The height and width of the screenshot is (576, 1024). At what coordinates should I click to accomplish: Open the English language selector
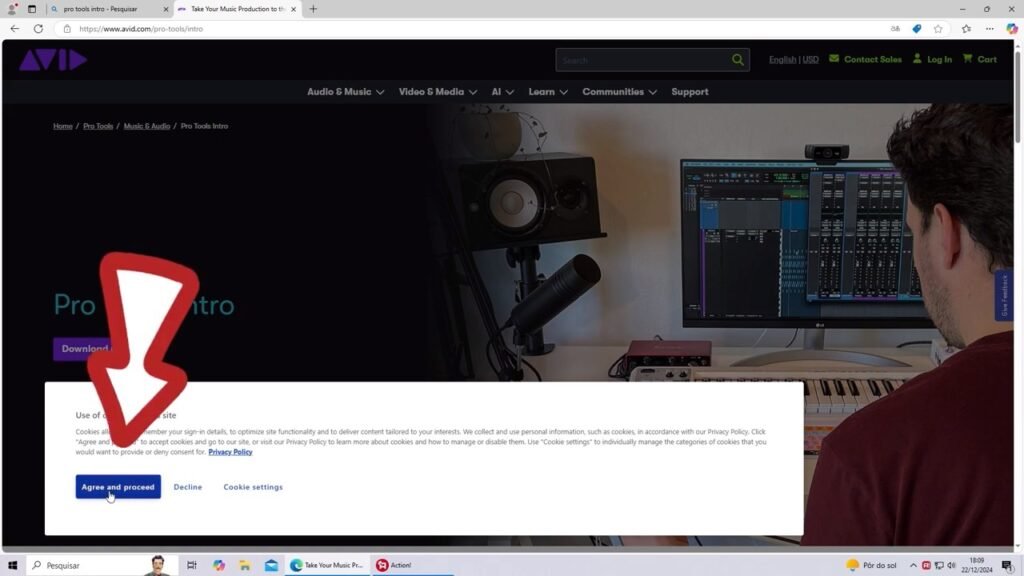[782, 59]
